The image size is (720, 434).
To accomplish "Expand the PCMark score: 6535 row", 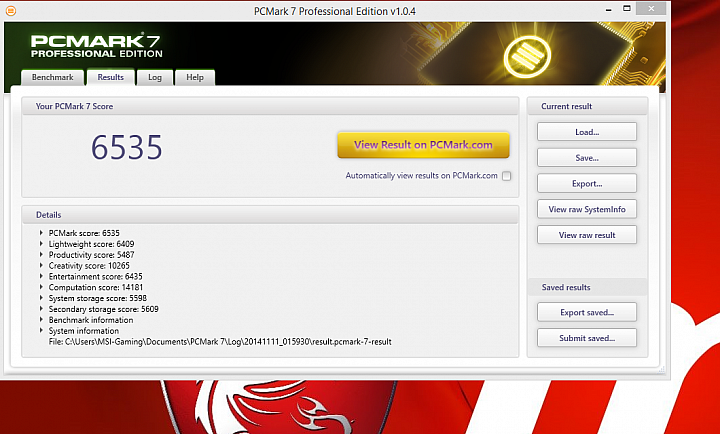I will tap(41, 233).
